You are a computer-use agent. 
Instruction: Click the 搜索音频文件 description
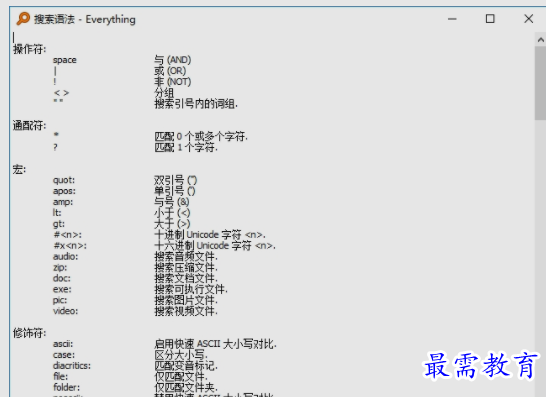[x=186, y=257]
